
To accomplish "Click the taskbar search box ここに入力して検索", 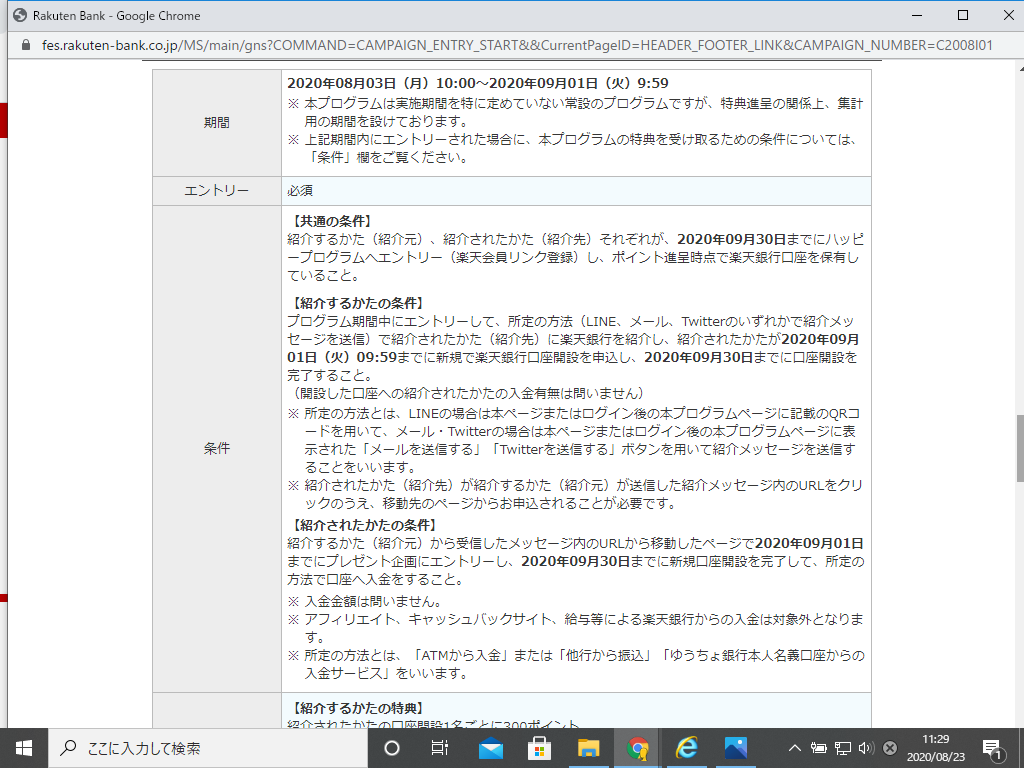I will pyautogui.click(x=208, y=748).
